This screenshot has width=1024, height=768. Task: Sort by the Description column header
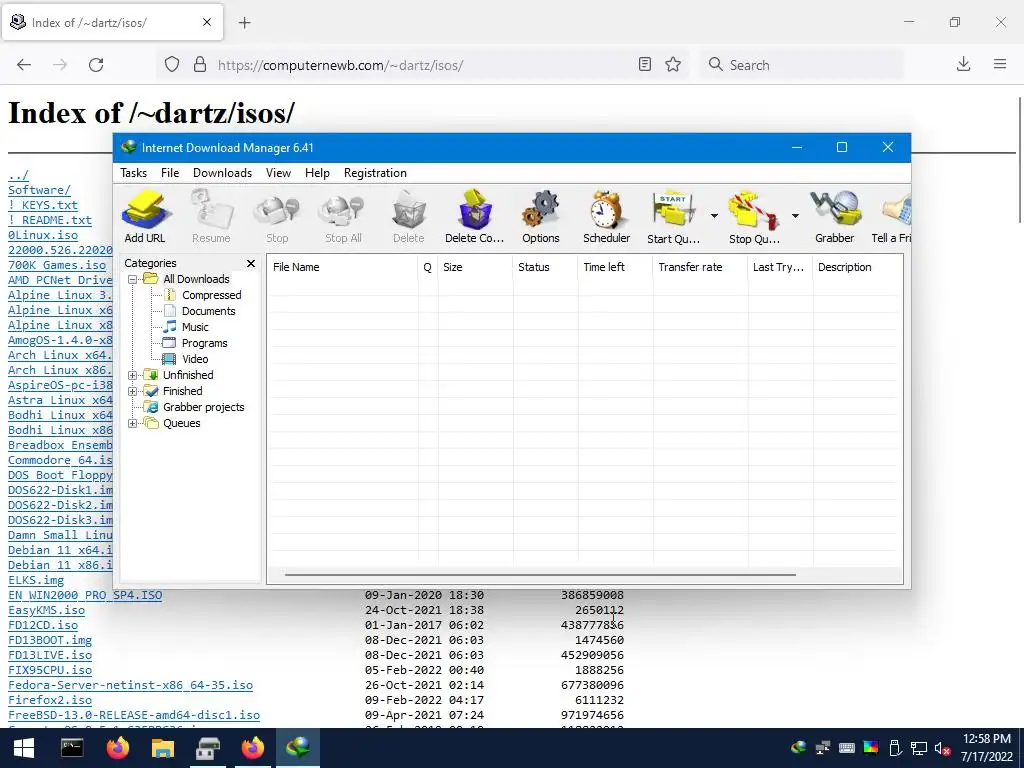(x=857, y=267)
